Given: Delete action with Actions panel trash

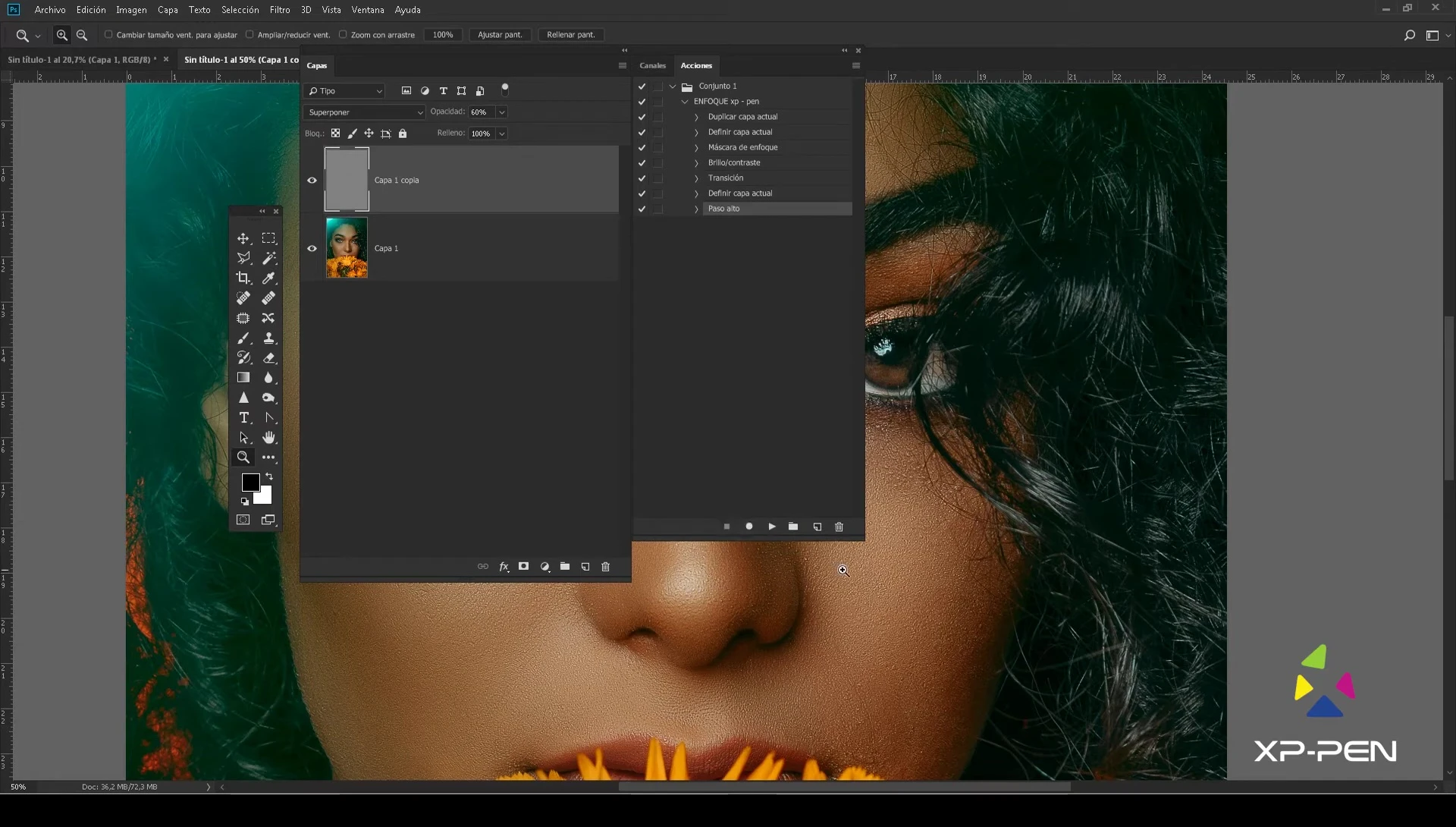Looking at the screenshot, I should pyautogui.click(x=839, y=527).
